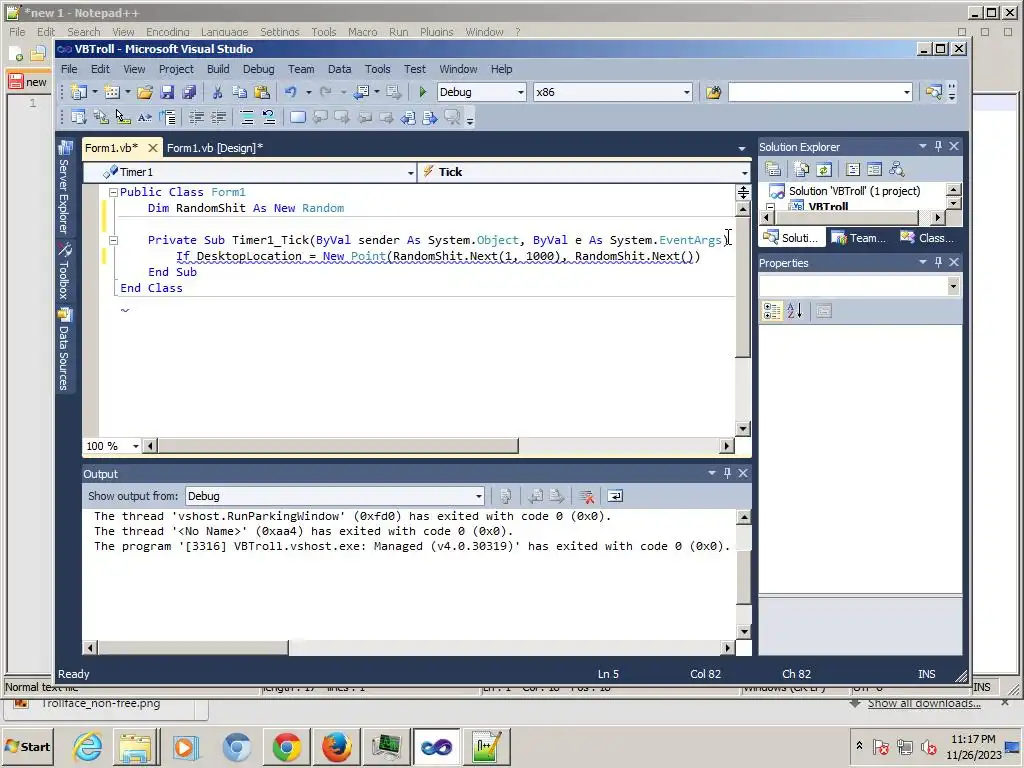
Task: Undo last action with the blue arrow
Action: 291,92
